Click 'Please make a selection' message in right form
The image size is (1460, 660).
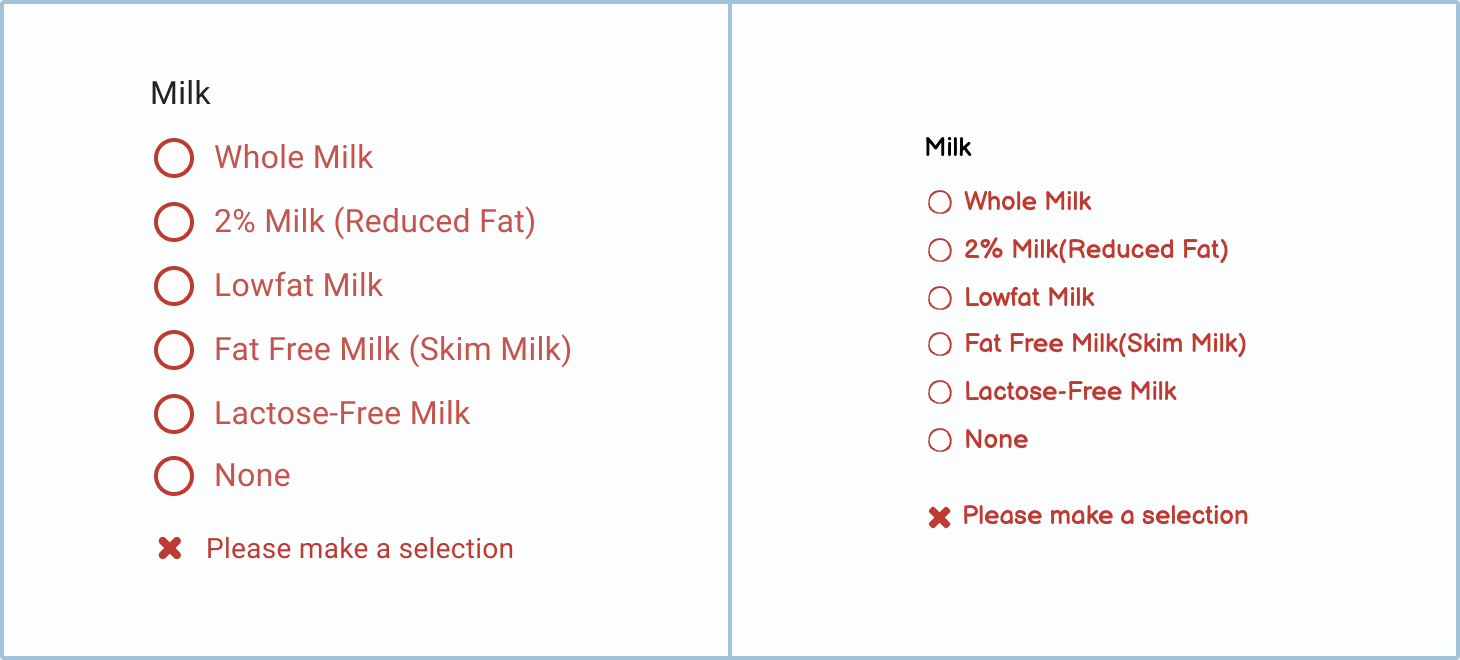(1105, 516)
